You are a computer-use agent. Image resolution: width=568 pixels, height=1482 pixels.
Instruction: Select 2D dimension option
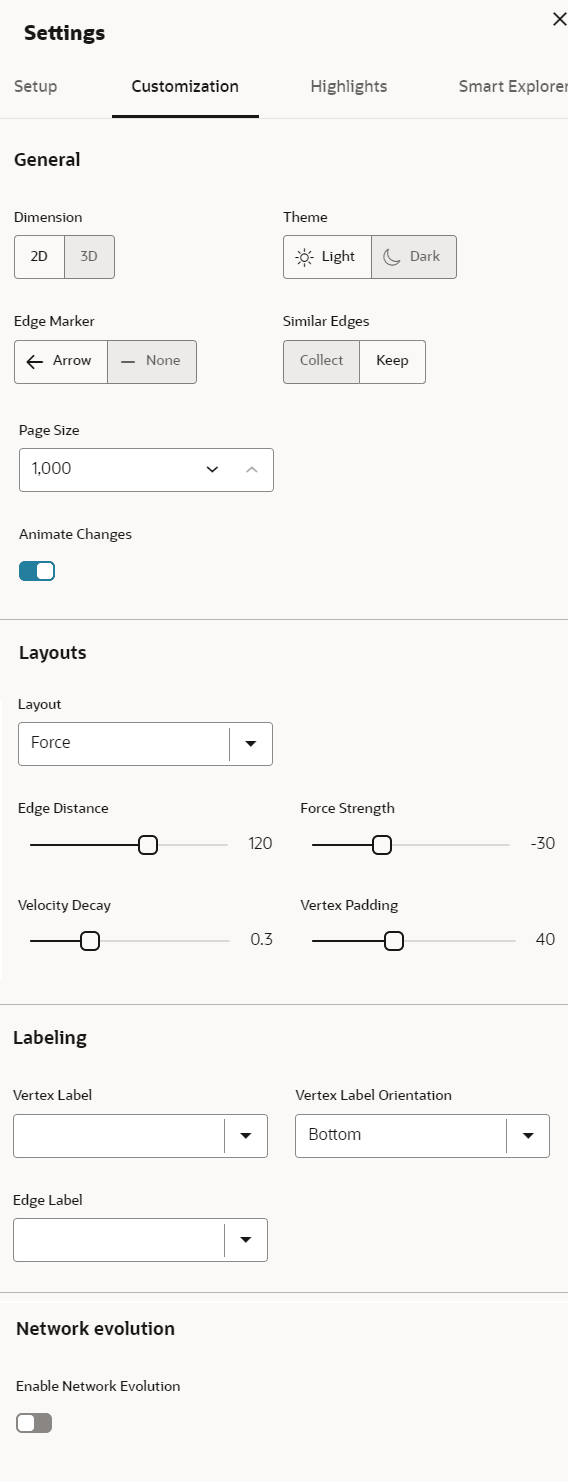point(39,257)
